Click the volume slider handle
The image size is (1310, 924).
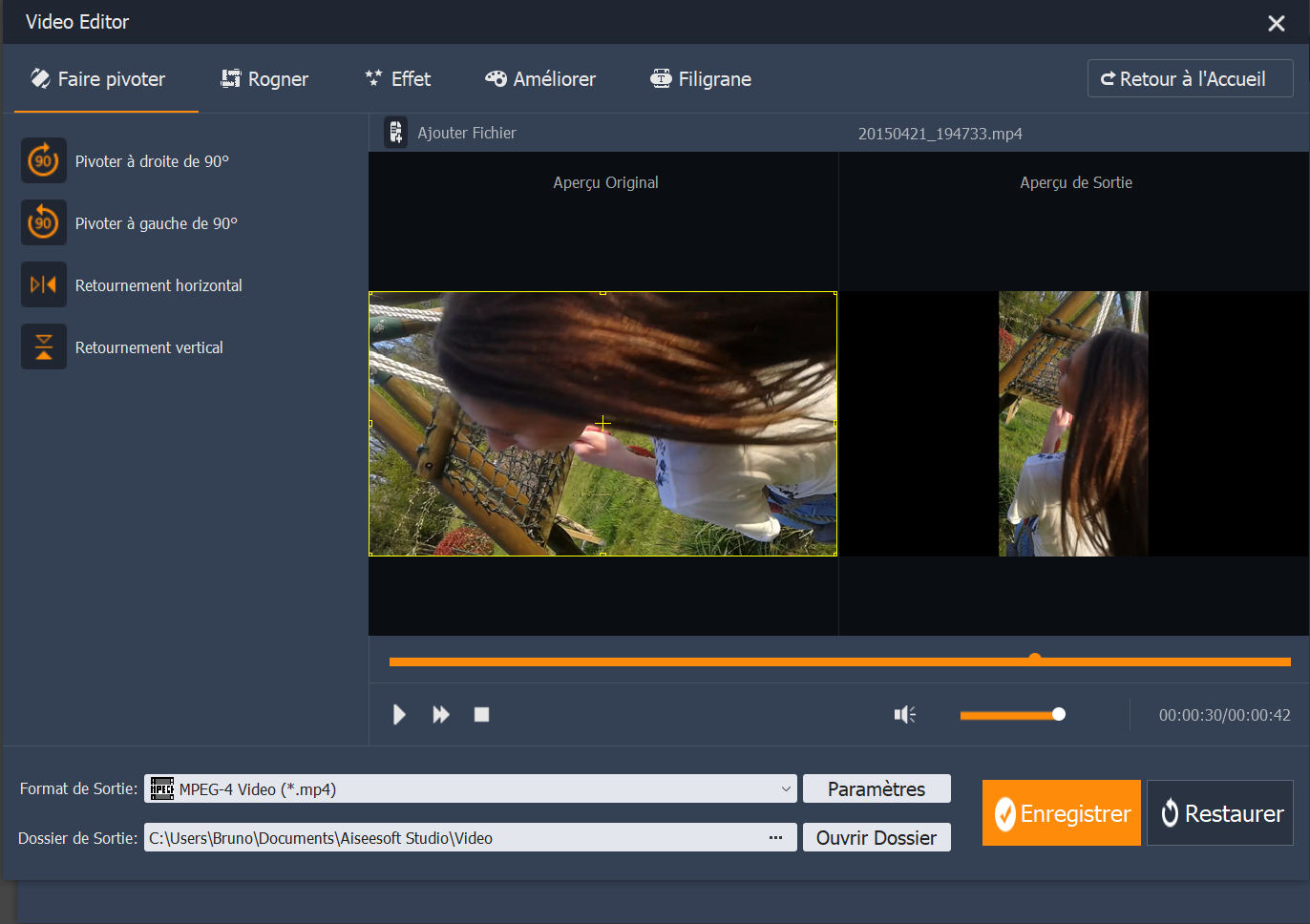point(1058,714)
